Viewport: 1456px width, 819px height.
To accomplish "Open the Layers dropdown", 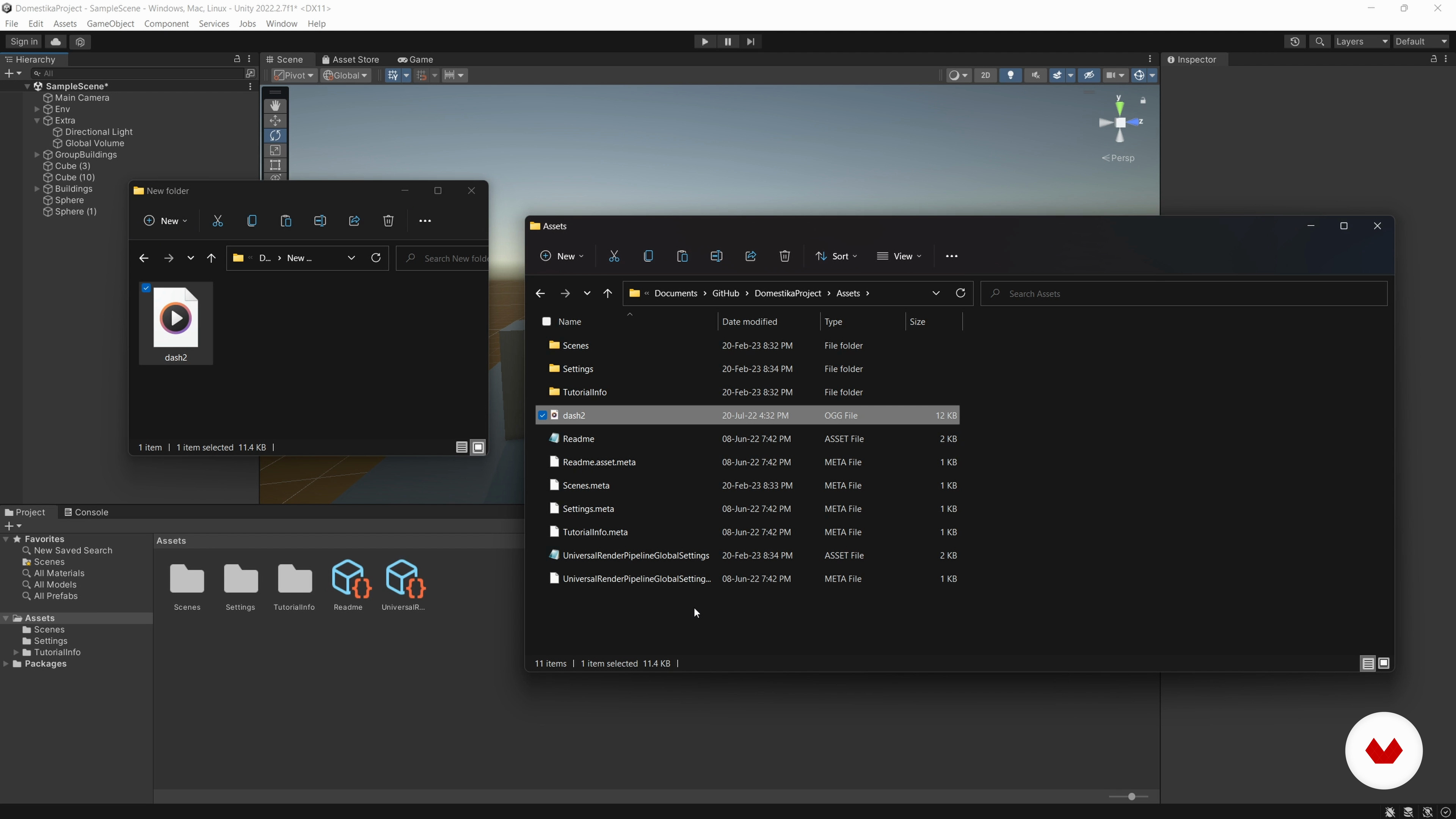I will point(1362,41).
